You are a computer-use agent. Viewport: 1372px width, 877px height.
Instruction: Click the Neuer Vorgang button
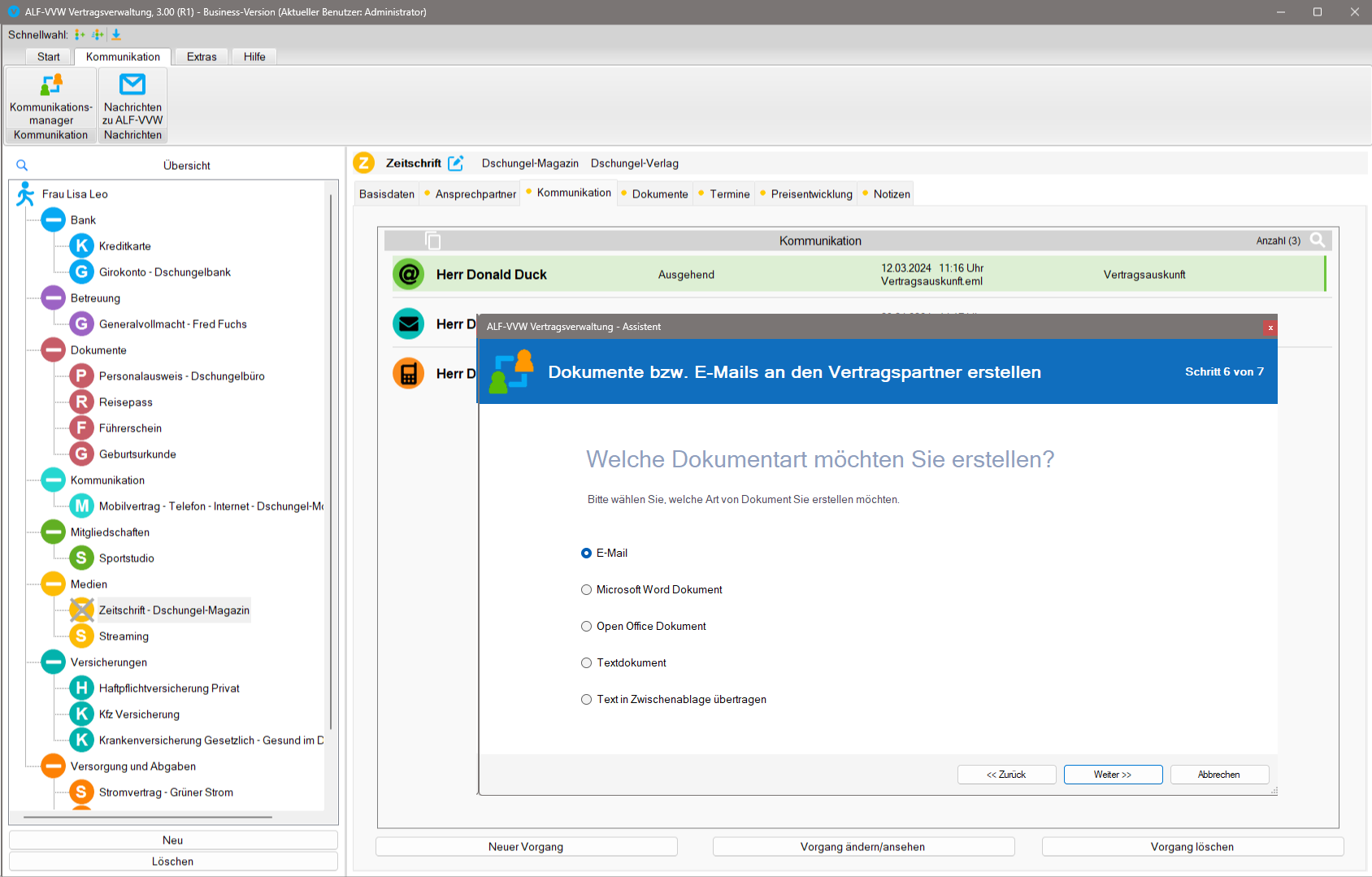[x=526, y=847]
